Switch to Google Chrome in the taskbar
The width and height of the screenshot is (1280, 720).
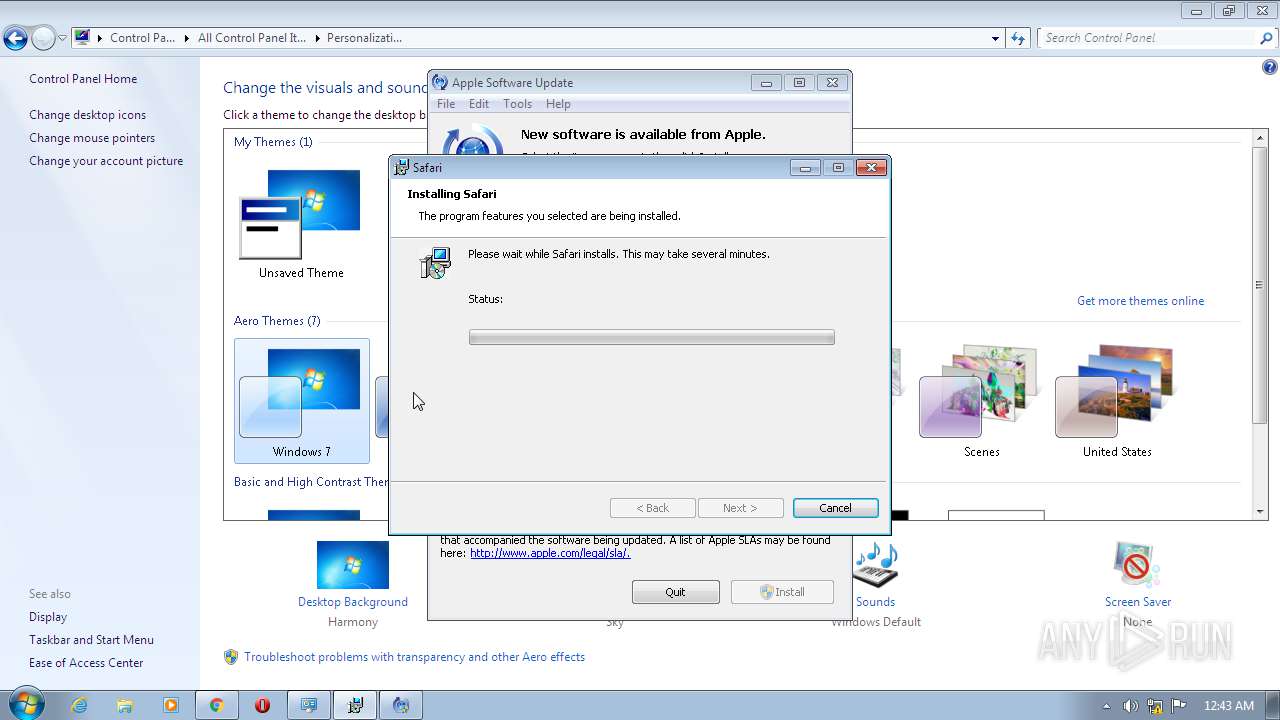216,705
